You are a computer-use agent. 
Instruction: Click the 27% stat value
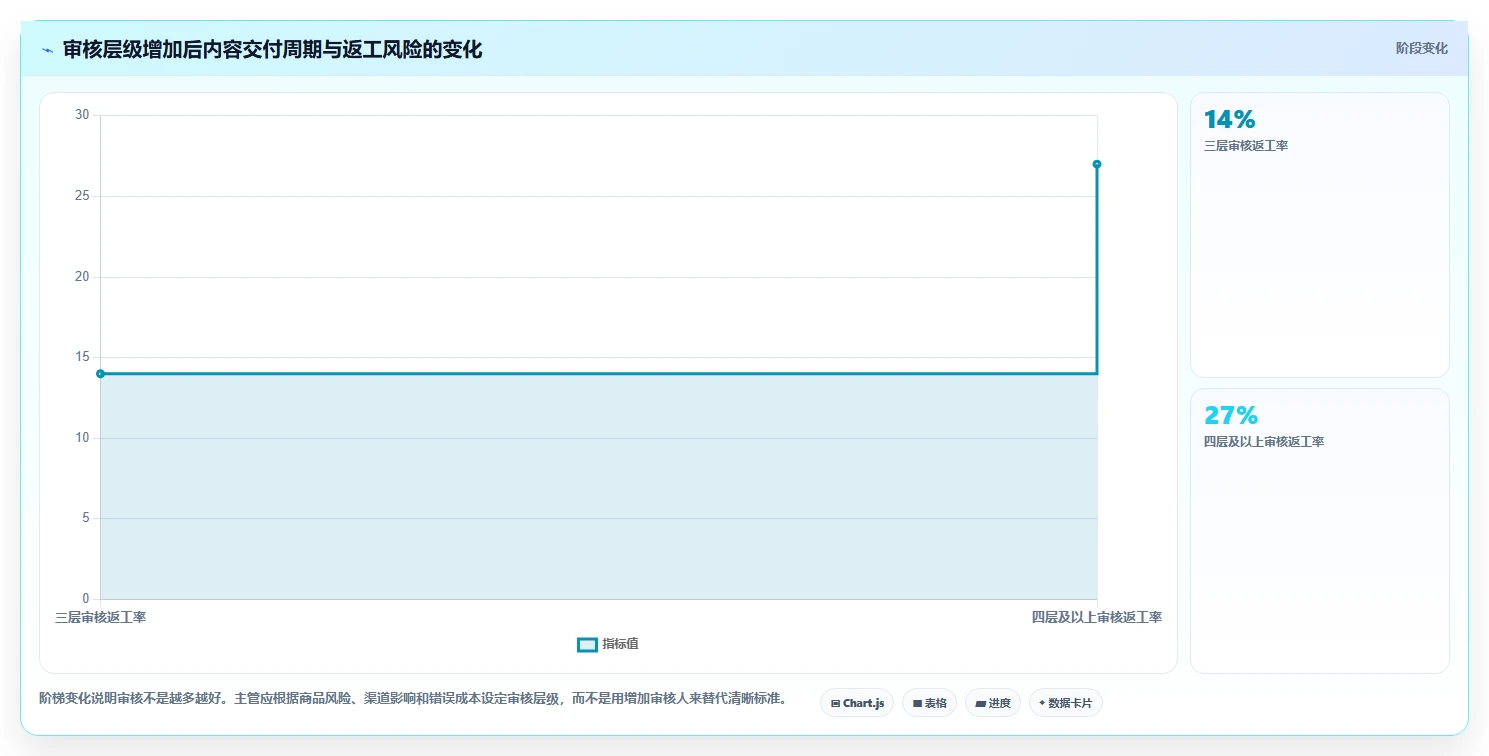click(x=1231, y=415)
